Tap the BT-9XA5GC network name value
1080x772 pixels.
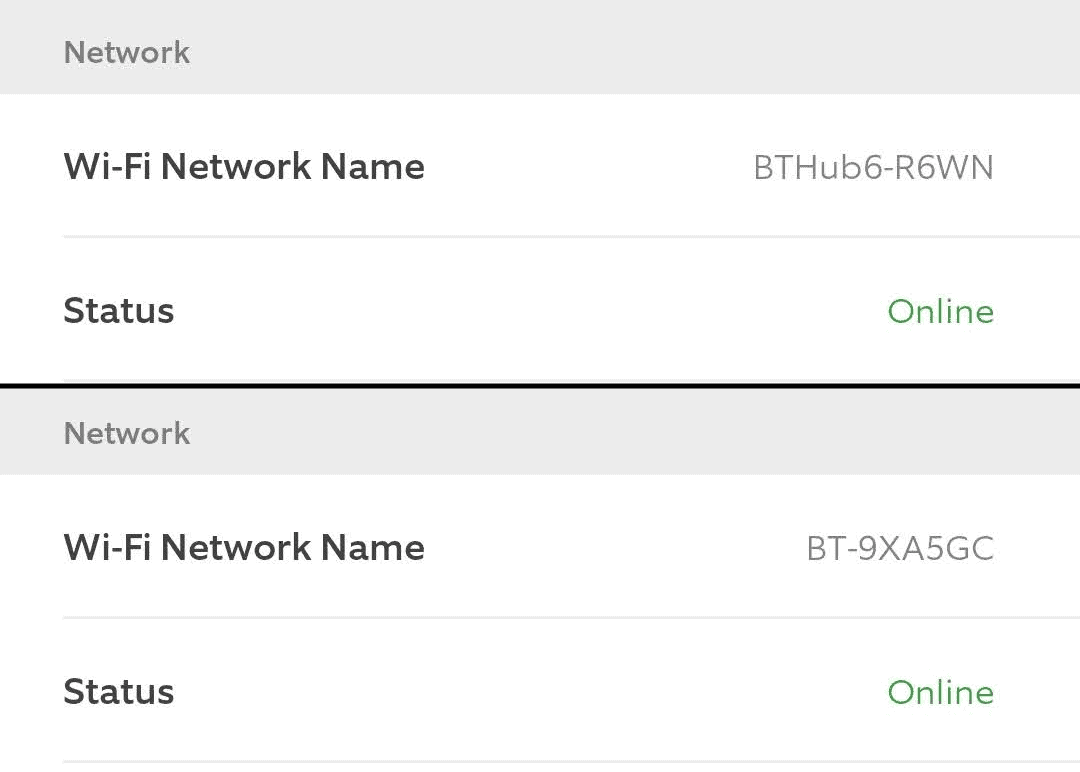click(x=900, y=549)
